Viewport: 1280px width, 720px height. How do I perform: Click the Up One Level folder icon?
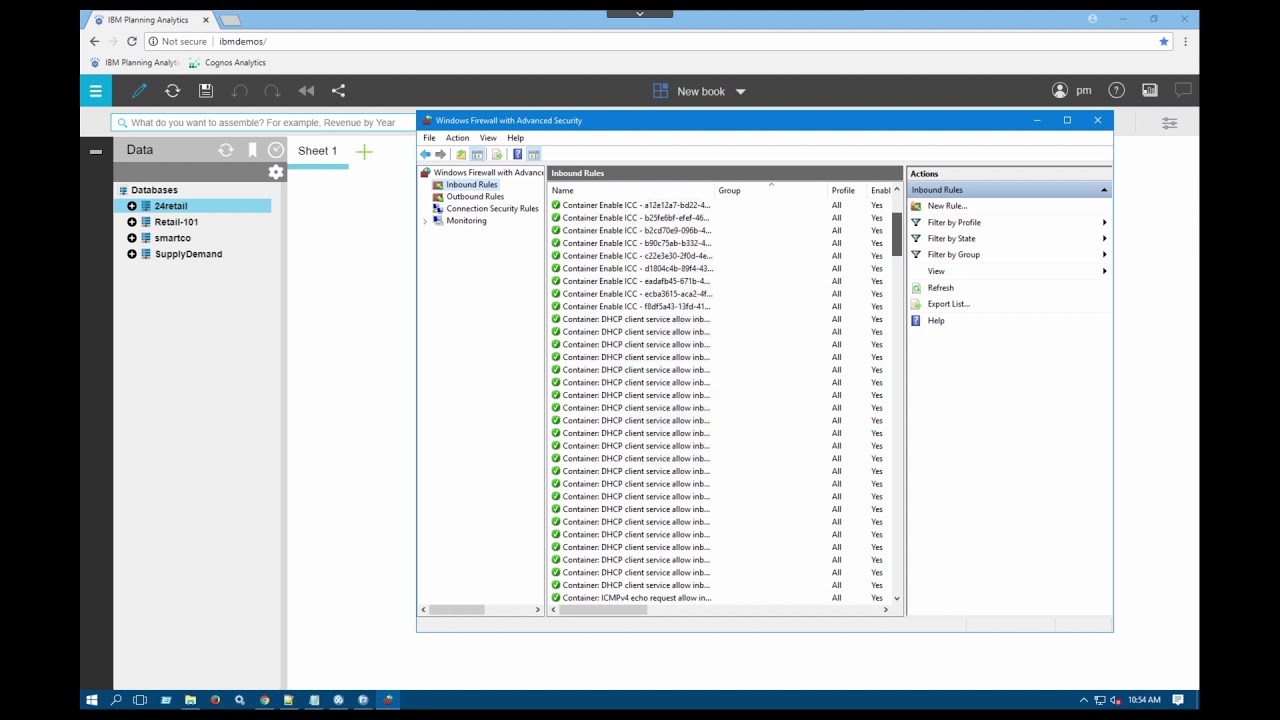(461, 154)
